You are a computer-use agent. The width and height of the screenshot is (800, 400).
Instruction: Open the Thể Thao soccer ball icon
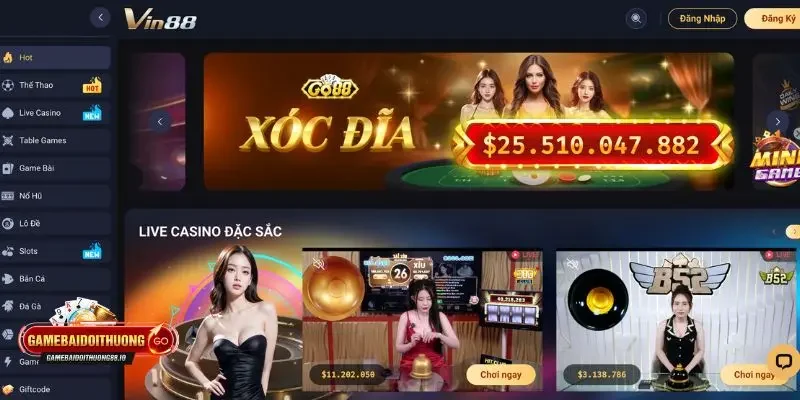tap(8, 85)
